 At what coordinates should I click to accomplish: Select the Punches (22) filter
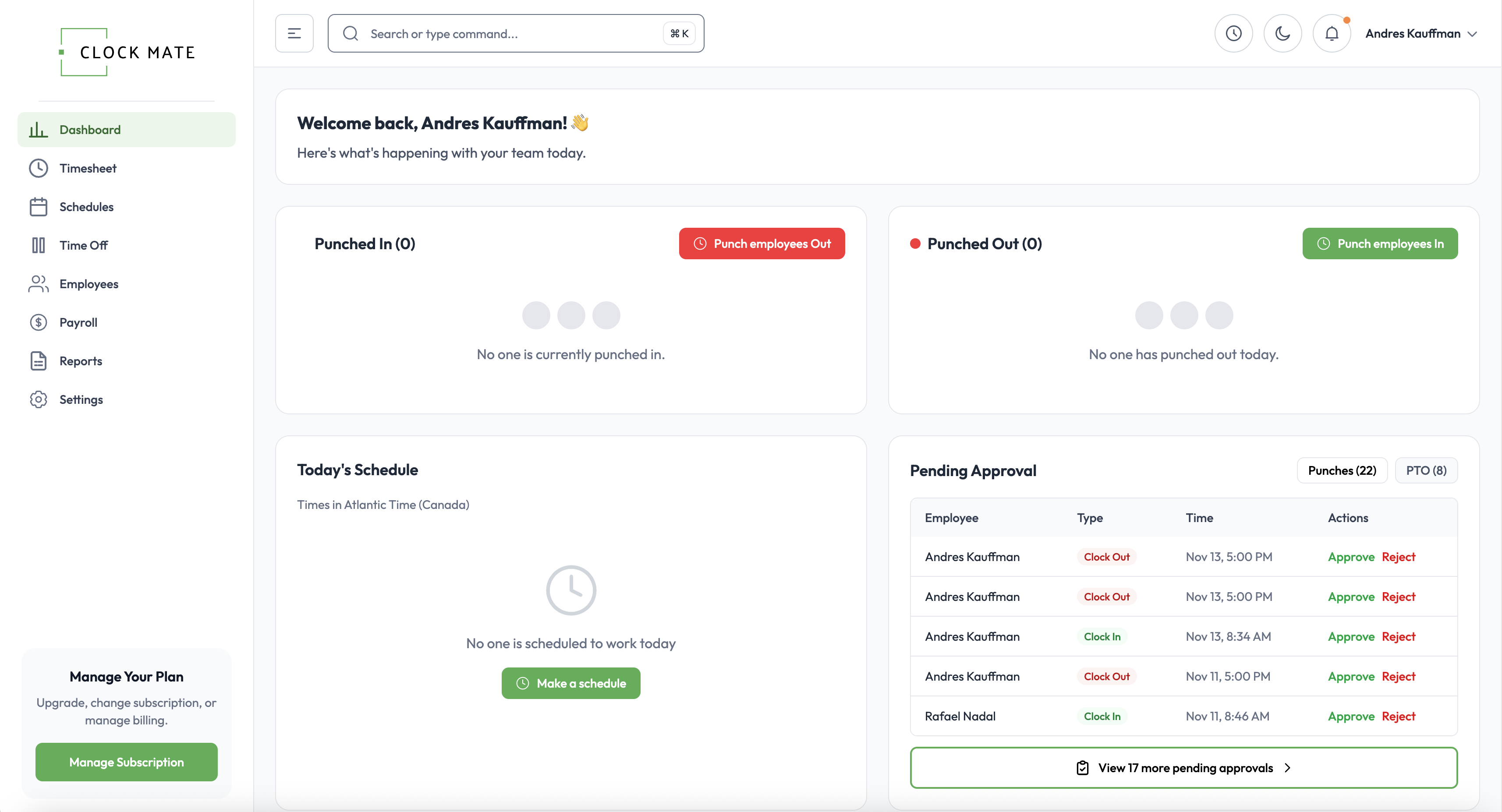(x=1342, y=470)
